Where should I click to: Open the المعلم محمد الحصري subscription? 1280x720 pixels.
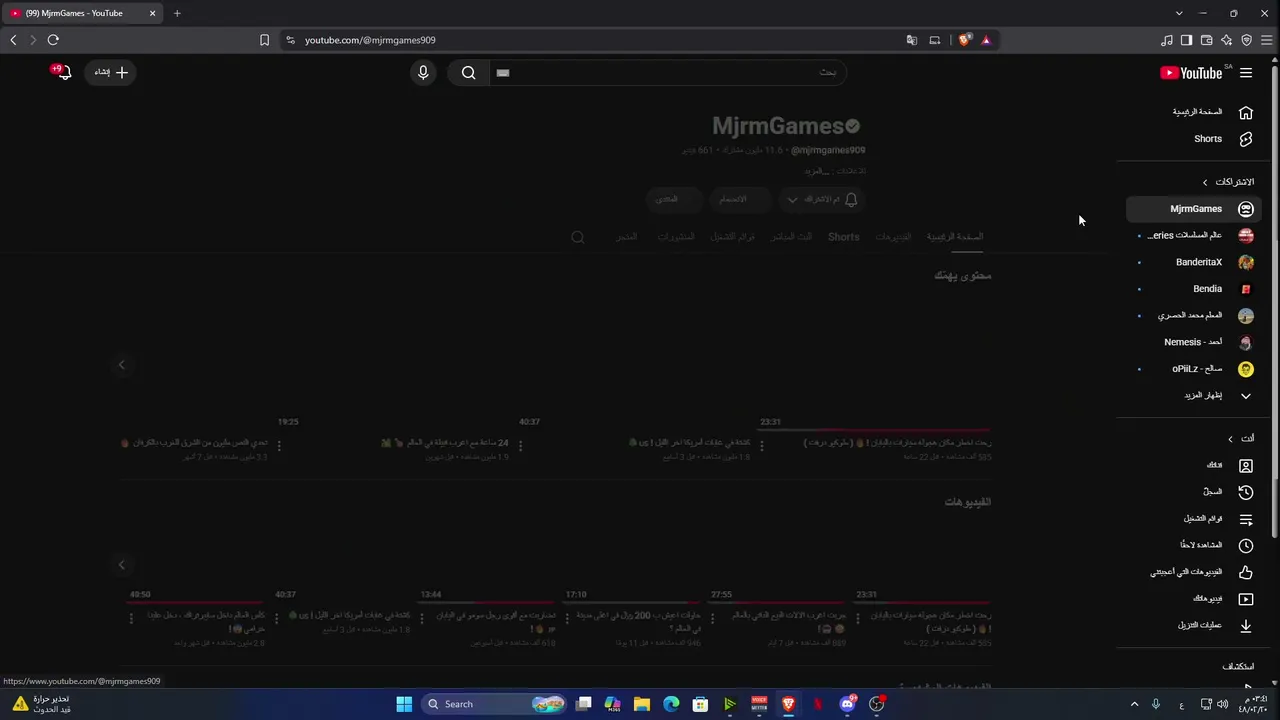(x=1196, y=315)
